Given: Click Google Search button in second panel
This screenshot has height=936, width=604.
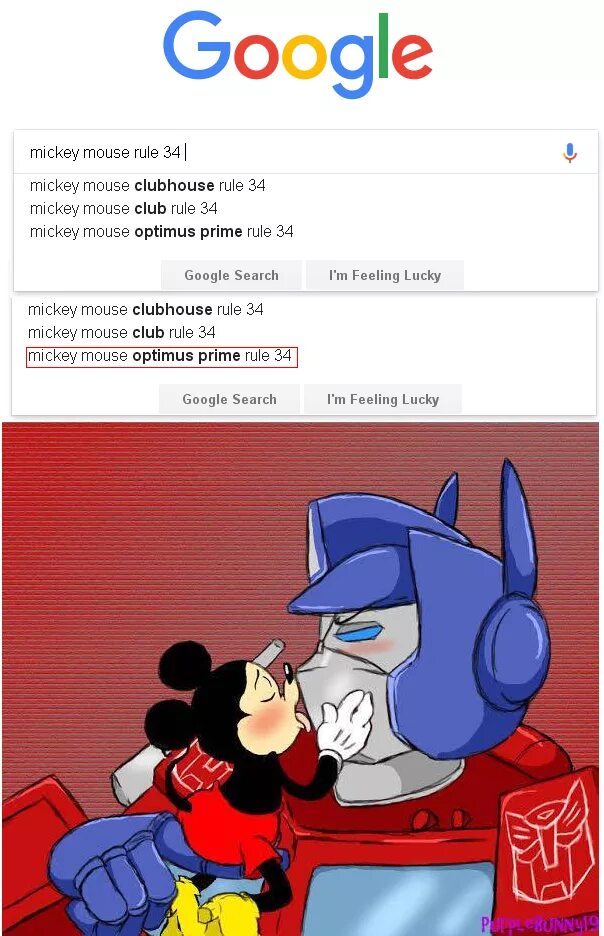Looking at the screenshot, I should click(230, 399).
